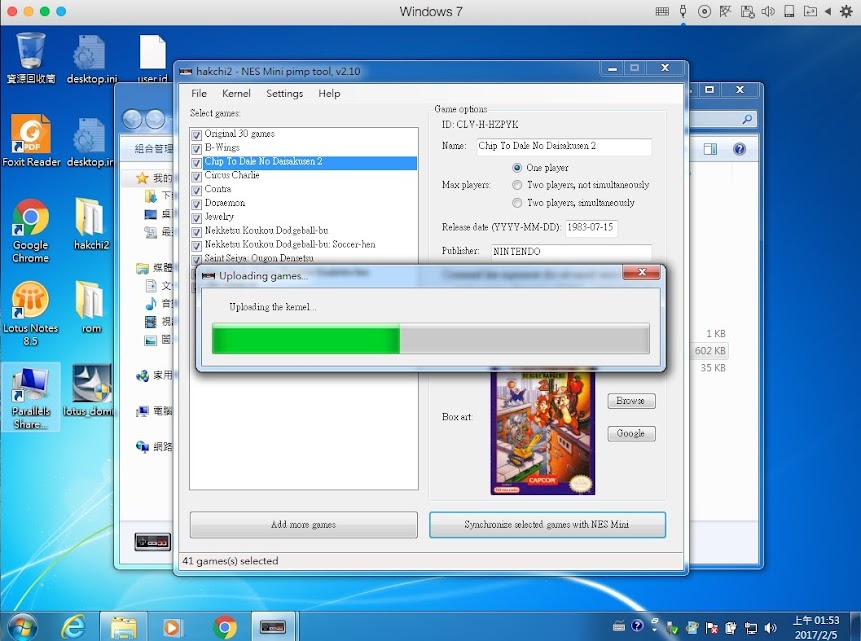The width and height of the screenshot is (861, 641).
Task: Select Parallels Shared Folders desktop icon
Action: [x=31, y=397]
